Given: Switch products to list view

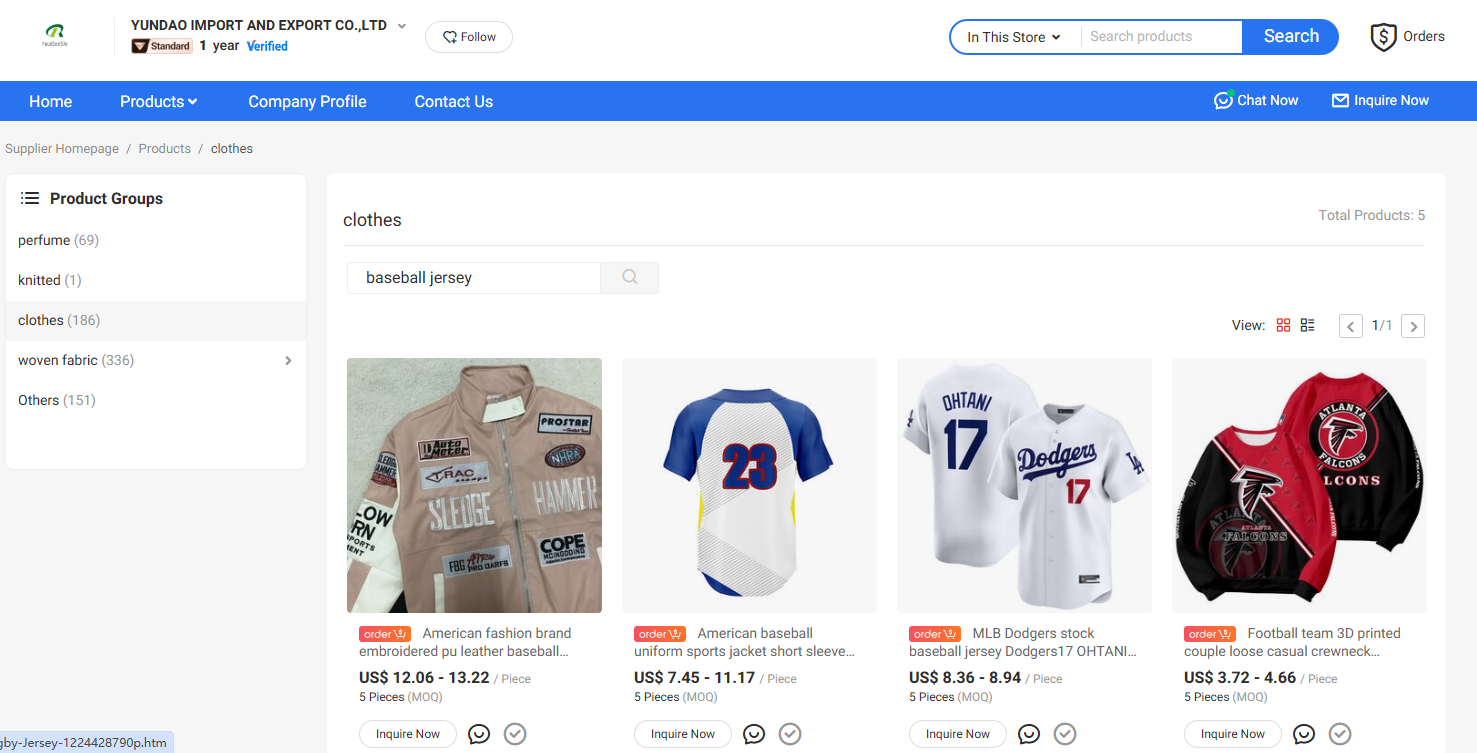Looking at the screenshot, I should pos(1307,324).
